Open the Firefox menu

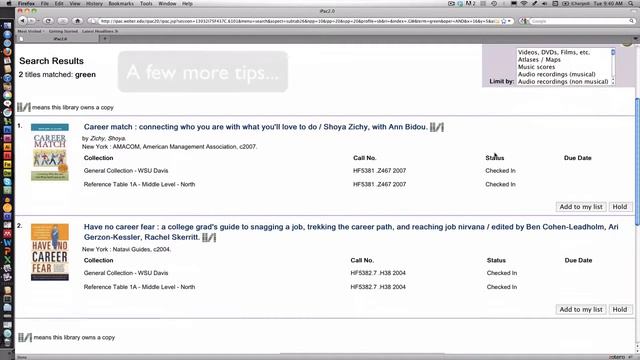pos(26,3)
